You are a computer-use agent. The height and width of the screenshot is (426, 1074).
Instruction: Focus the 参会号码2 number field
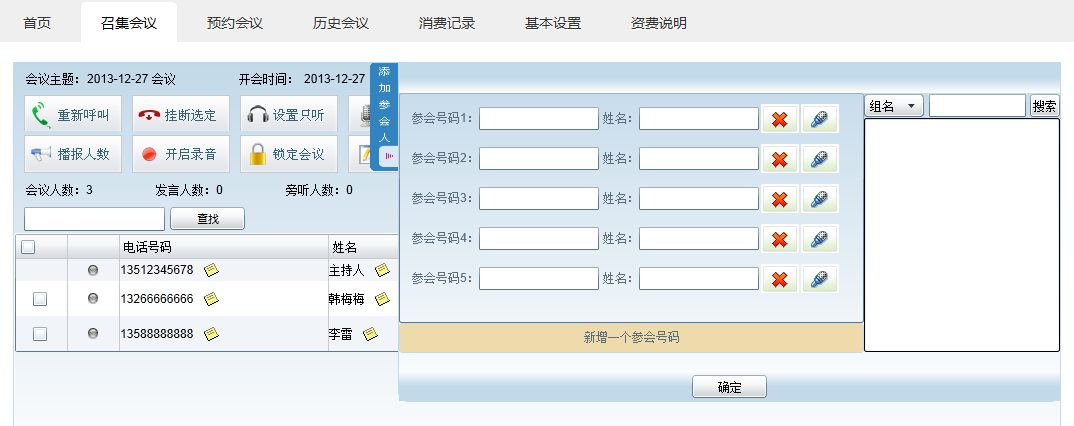[539, 159]
